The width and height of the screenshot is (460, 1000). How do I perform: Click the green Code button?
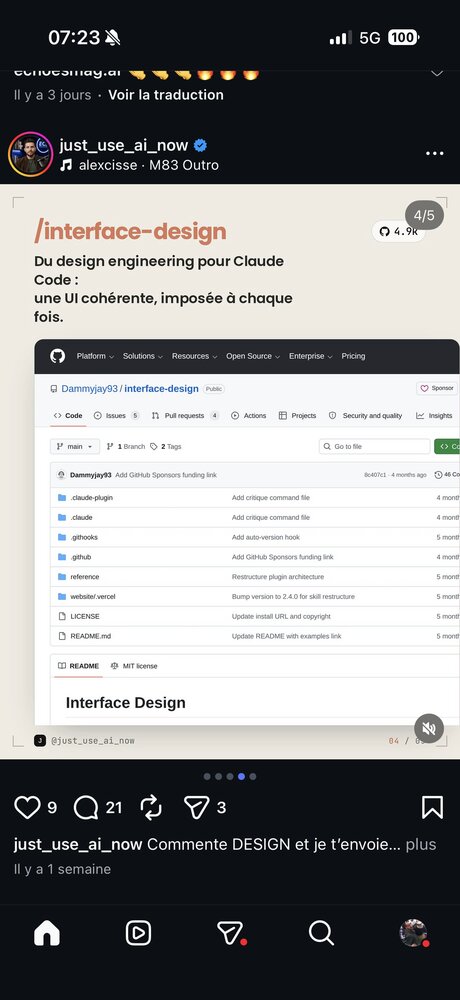(x=447, y=446)
